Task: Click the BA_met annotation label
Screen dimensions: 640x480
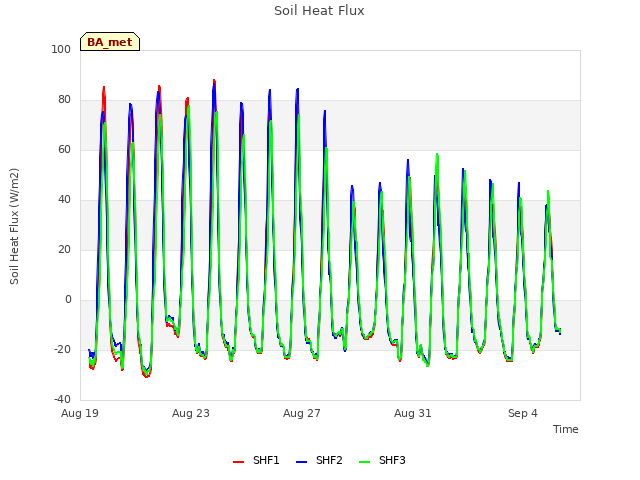Action: coord(110,42)
